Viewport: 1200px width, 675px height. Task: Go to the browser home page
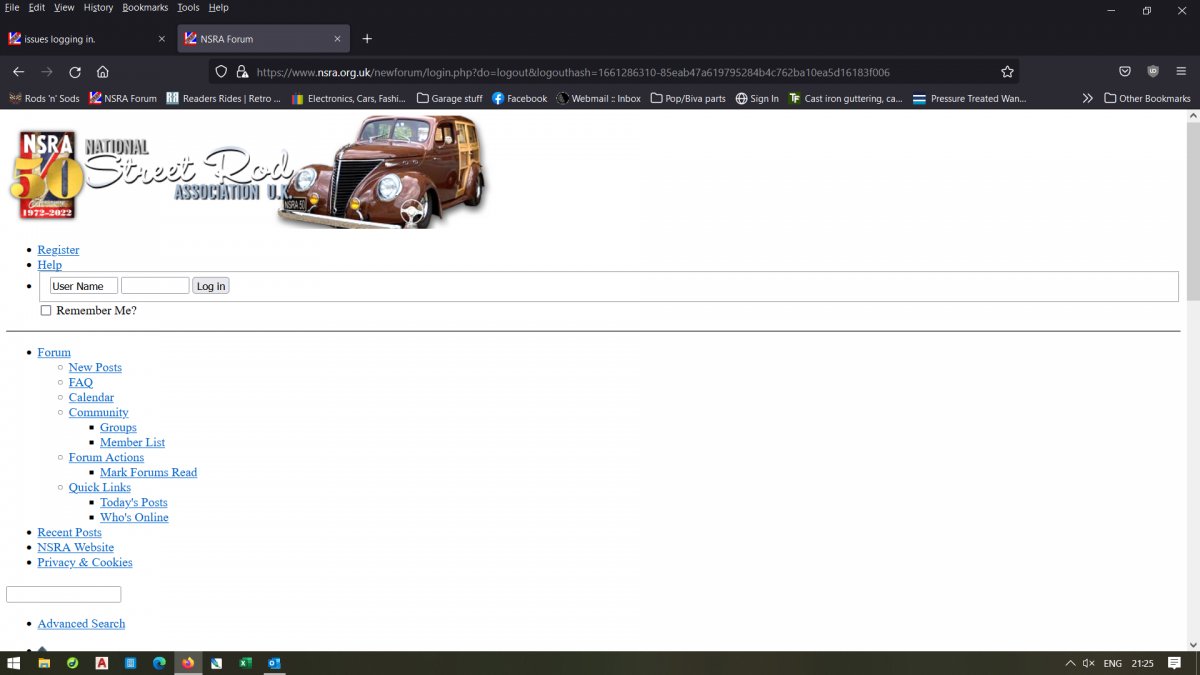[x=102, y=72]
